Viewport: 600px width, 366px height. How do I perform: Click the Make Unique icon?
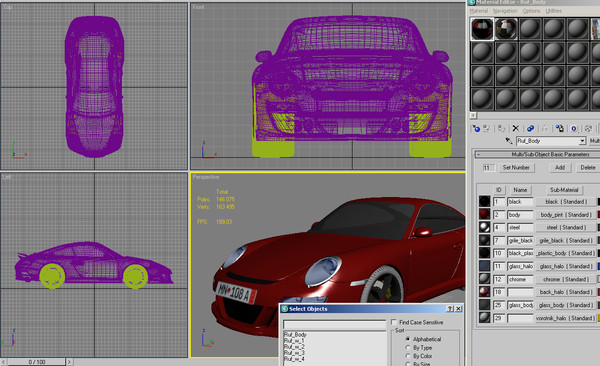(x=544, y=129)
